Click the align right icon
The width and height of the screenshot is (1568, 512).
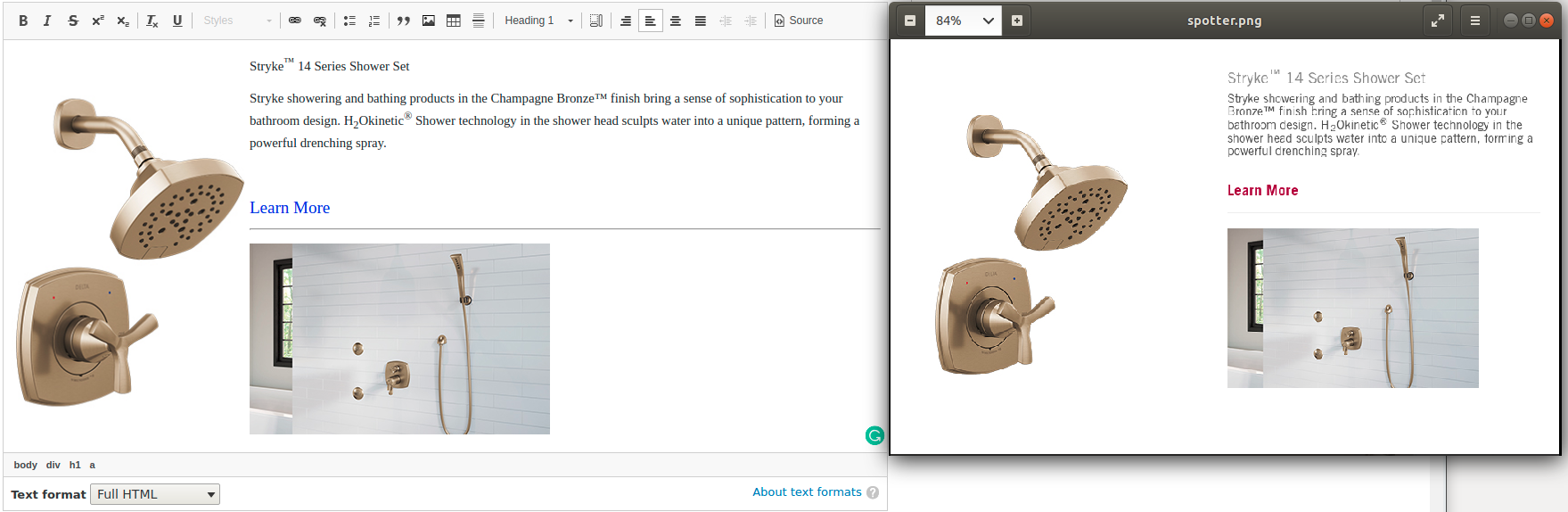[626, 21]
